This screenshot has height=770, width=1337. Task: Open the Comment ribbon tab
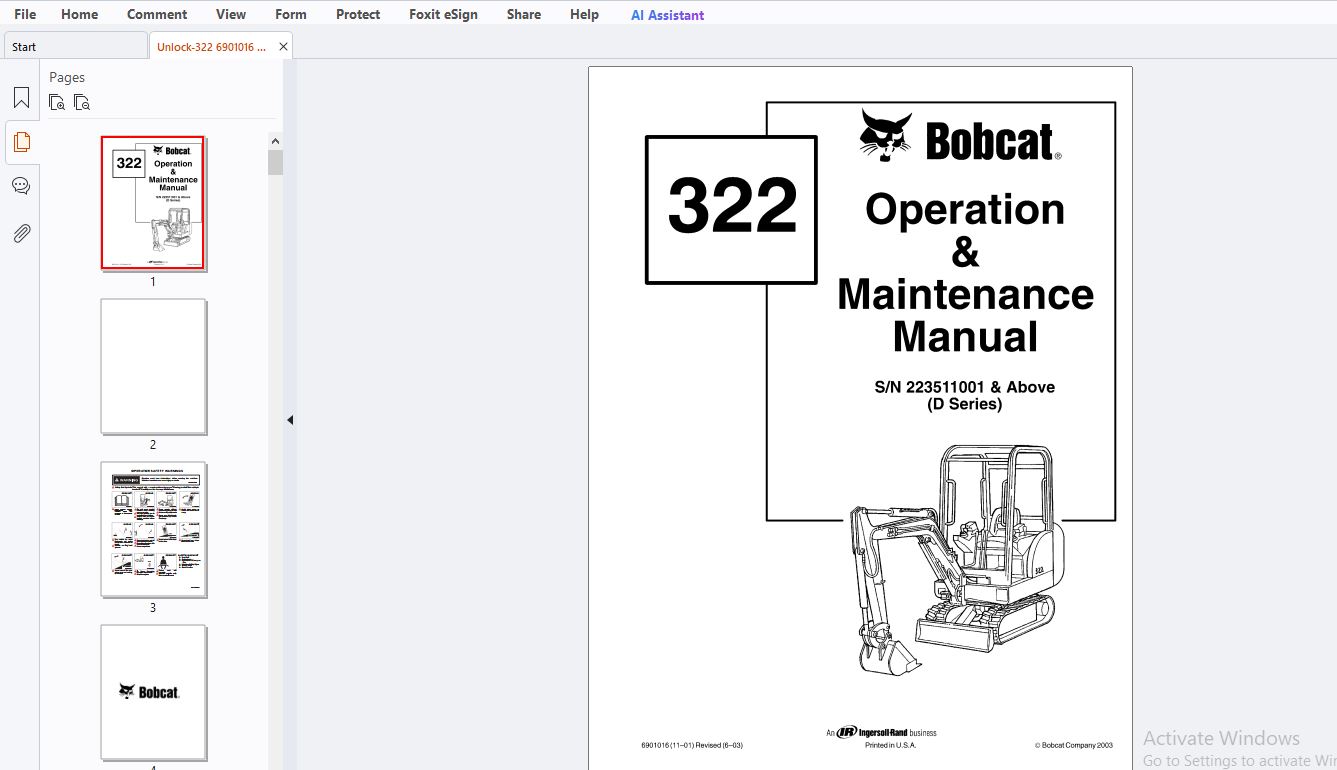(x=157, y=14)
